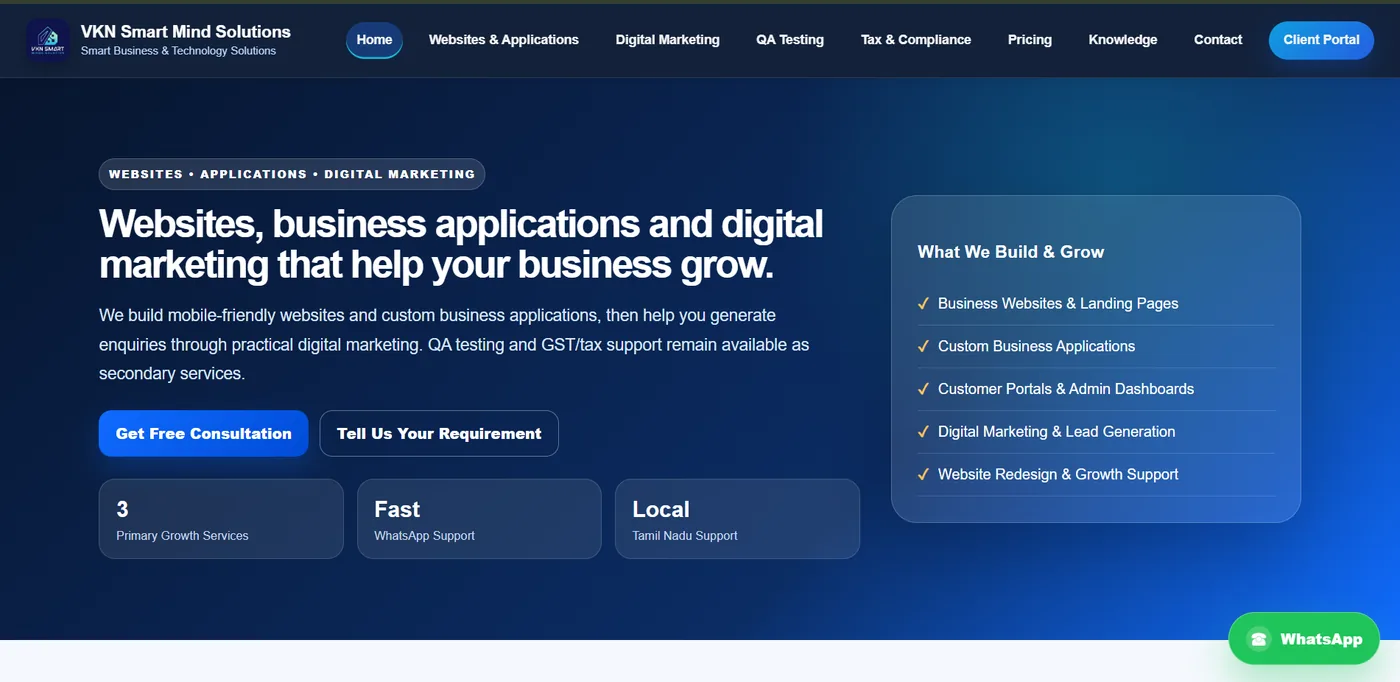Open the WhatsApp chat button
This screenshot has width=1400, height=682.
click(1303, 639)
